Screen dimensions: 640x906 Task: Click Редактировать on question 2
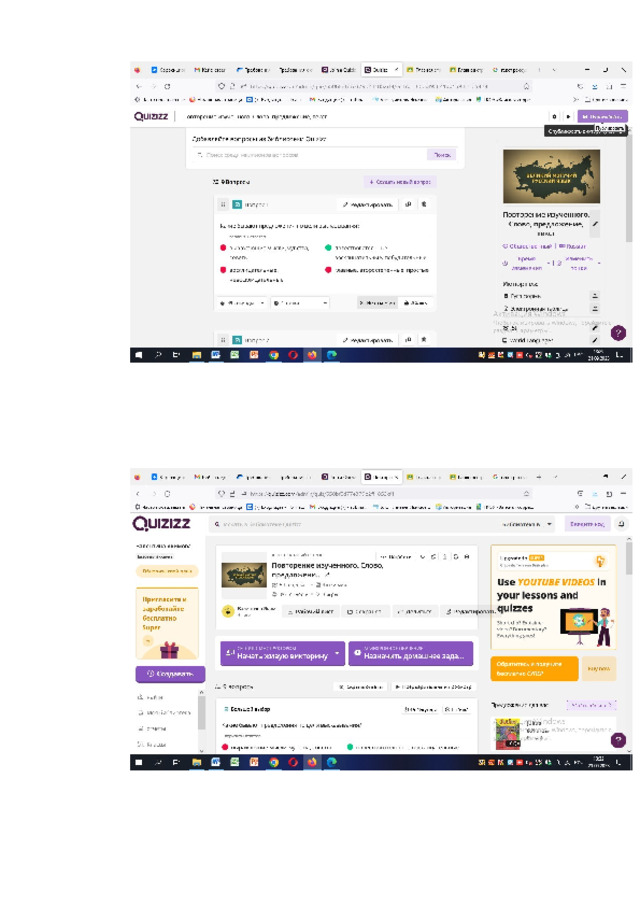[x=367, y=340]
